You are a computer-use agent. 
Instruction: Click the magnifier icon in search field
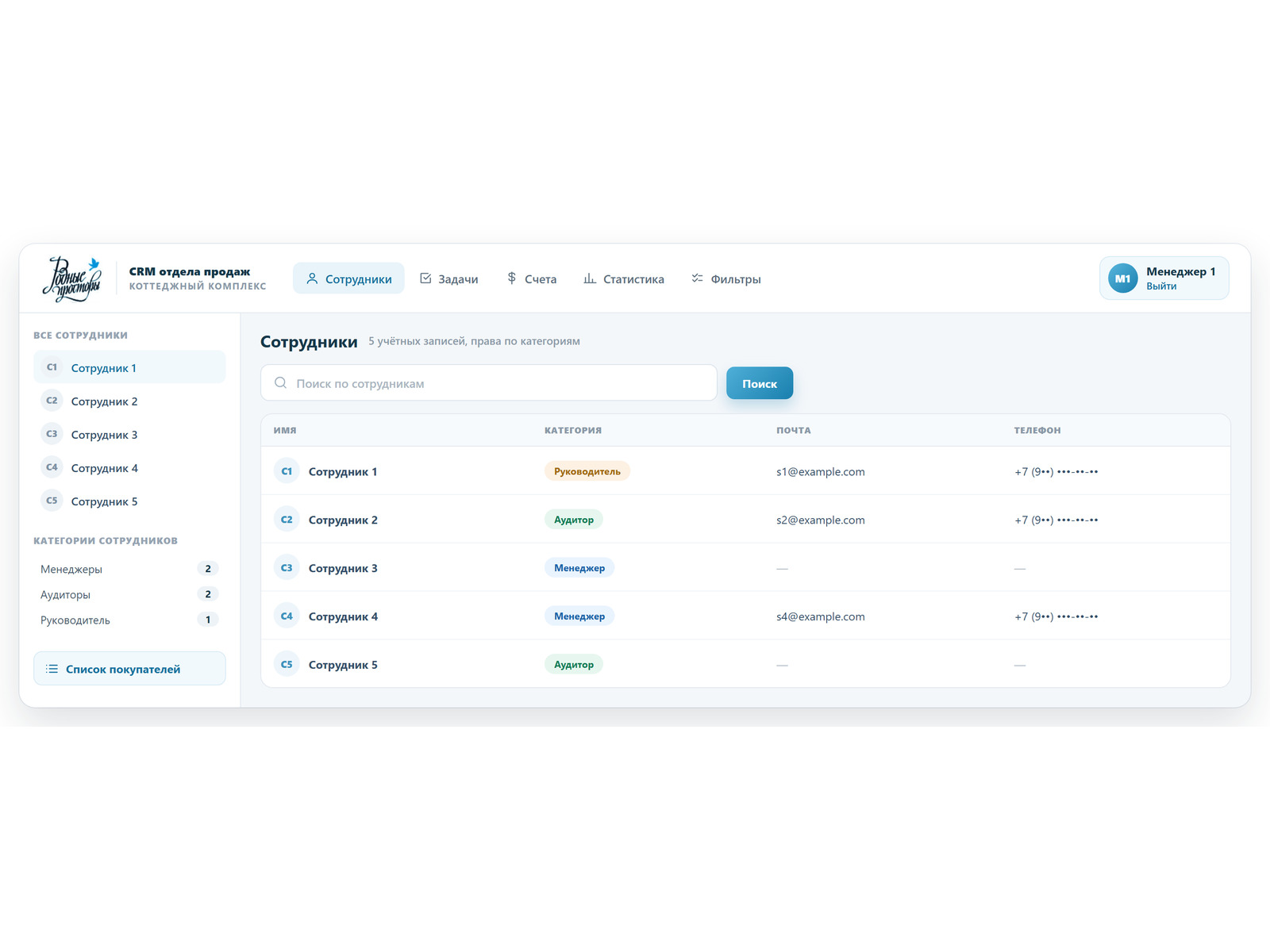(280, 383)
